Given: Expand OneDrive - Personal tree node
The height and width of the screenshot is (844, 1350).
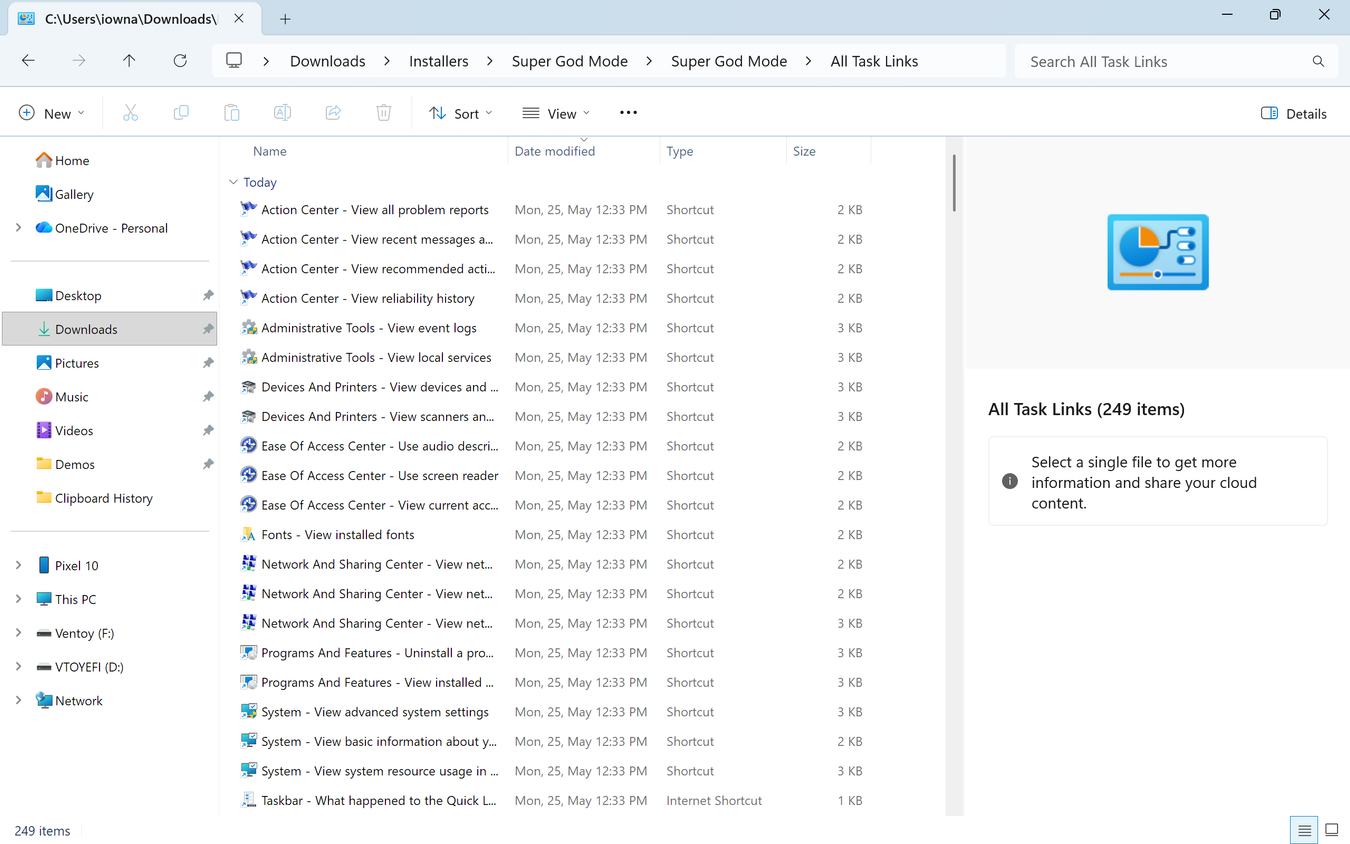Looking at the screenshot, I should (x=18, y=228).
